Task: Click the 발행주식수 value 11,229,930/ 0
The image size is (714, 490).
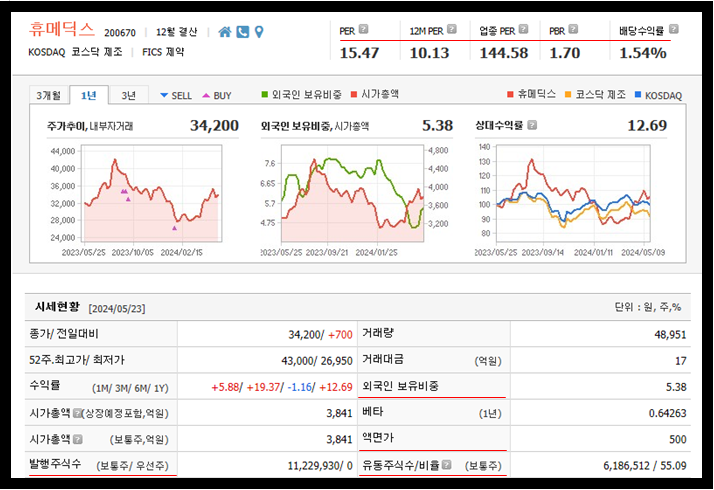Action: pos(320,465)
